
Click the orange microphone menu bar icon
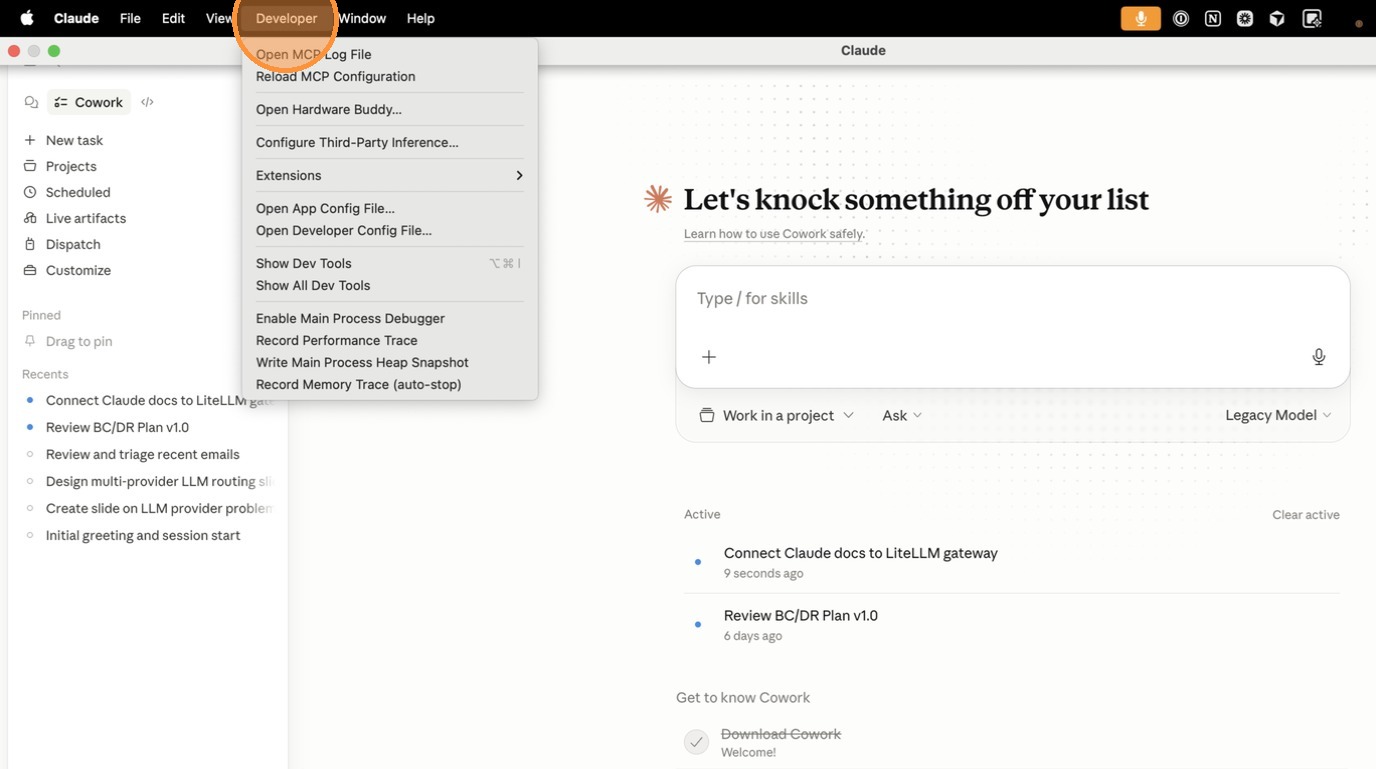[x=1140, y=18]
